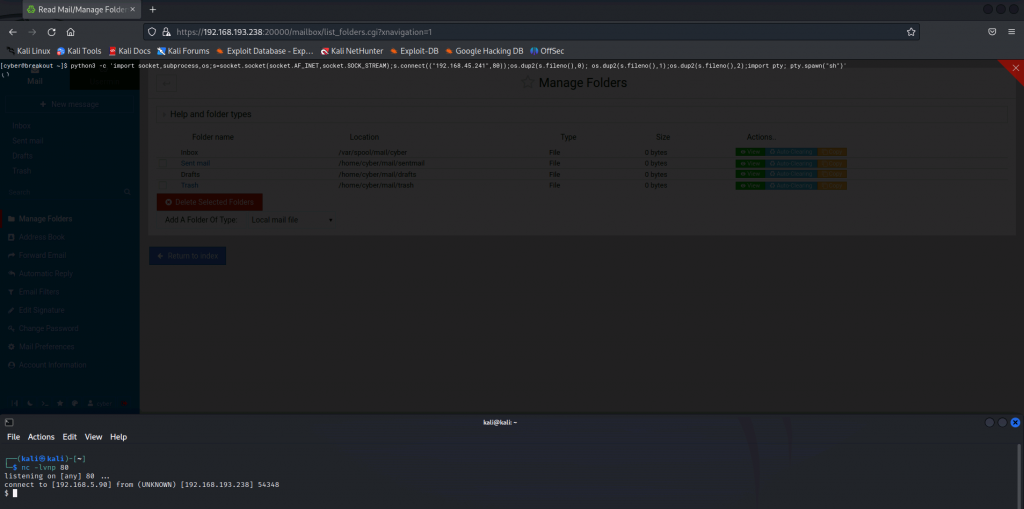Close the red corner overlay X
The height and width of the screenshot is (509, 1024).
[x=1016, y=67]
